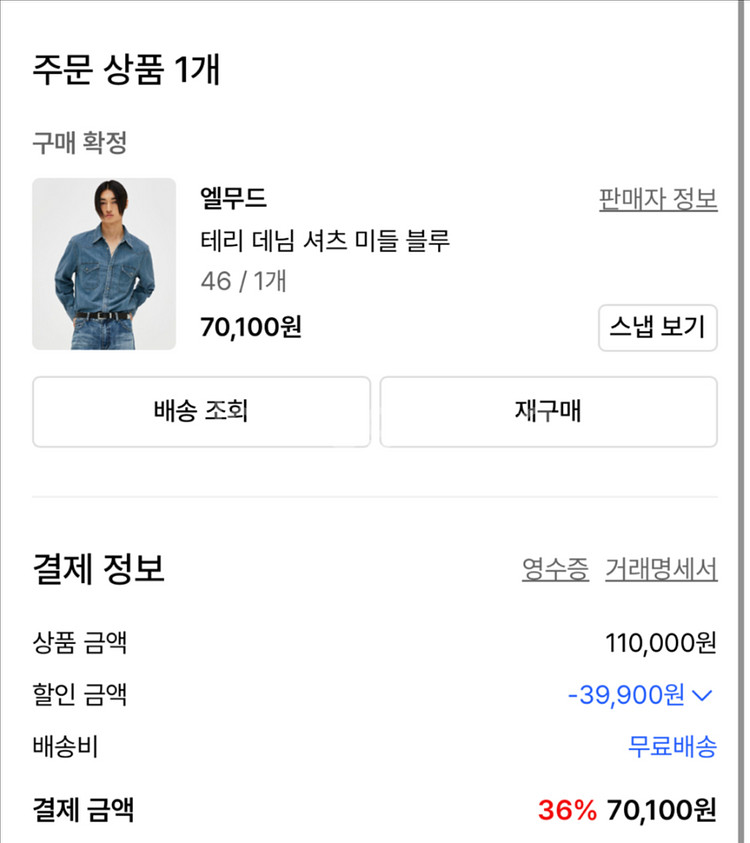The image size is (750, 843).
Task: Select the 재구매 repurchase button
Action: tap(548, 411)
